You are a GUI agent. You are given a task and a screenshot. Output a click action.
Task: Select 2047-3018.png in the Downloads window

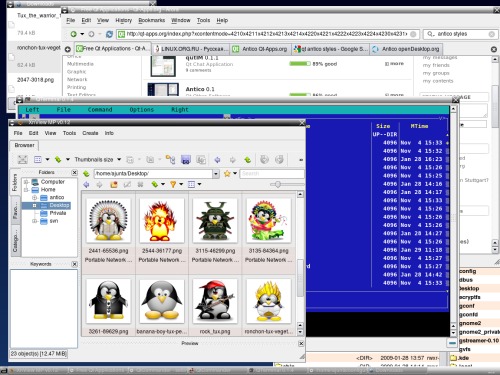(x=35, y=80)
